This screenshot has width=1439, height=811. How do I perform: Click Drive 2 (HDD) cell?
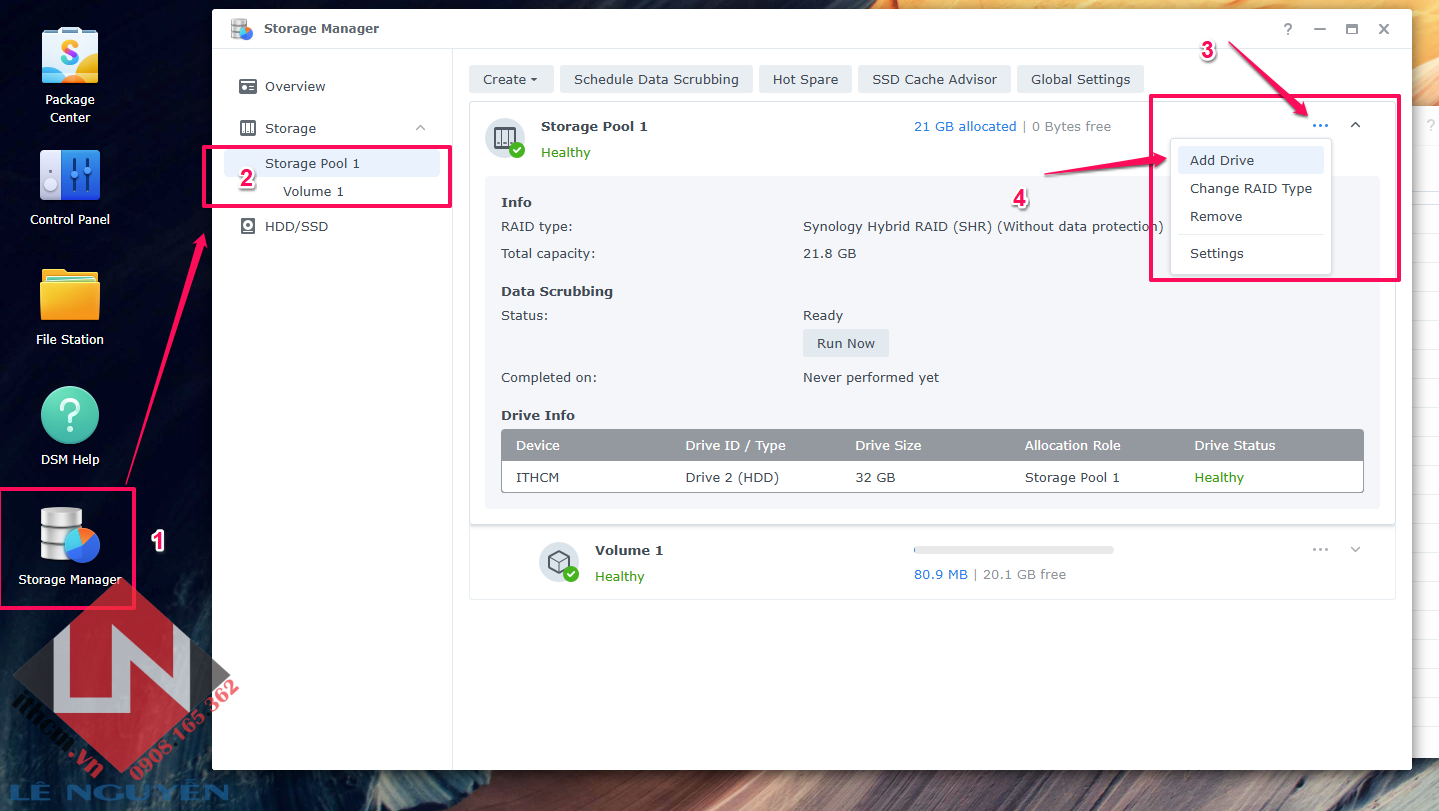click(732, 477)
